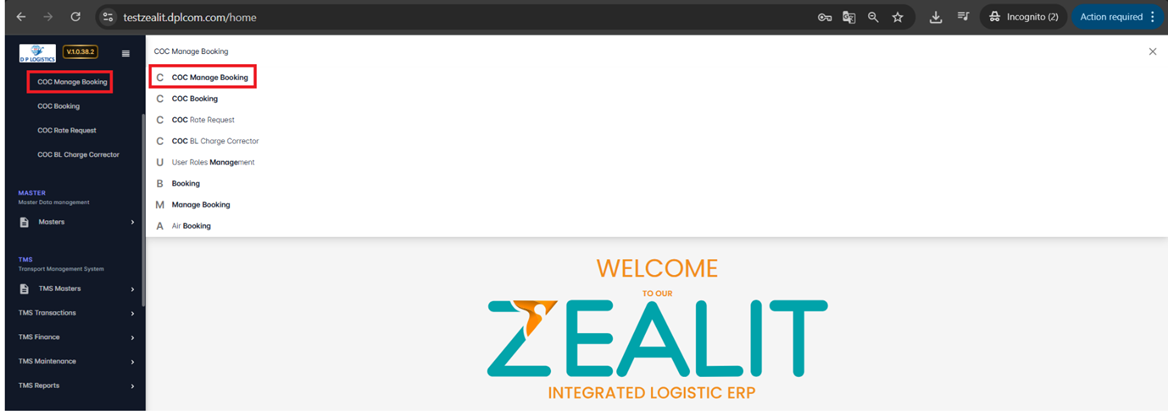The height and width of the screenshot is (415, 1168).
Task: Click the zoom magnifier icon in address bar
Action: [873, 16]
